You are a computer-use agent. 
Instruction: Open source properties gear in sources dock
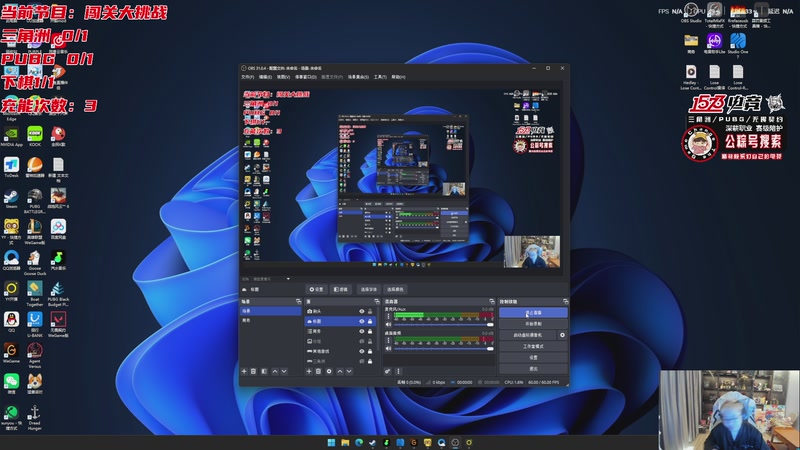[x=329, y=371]
